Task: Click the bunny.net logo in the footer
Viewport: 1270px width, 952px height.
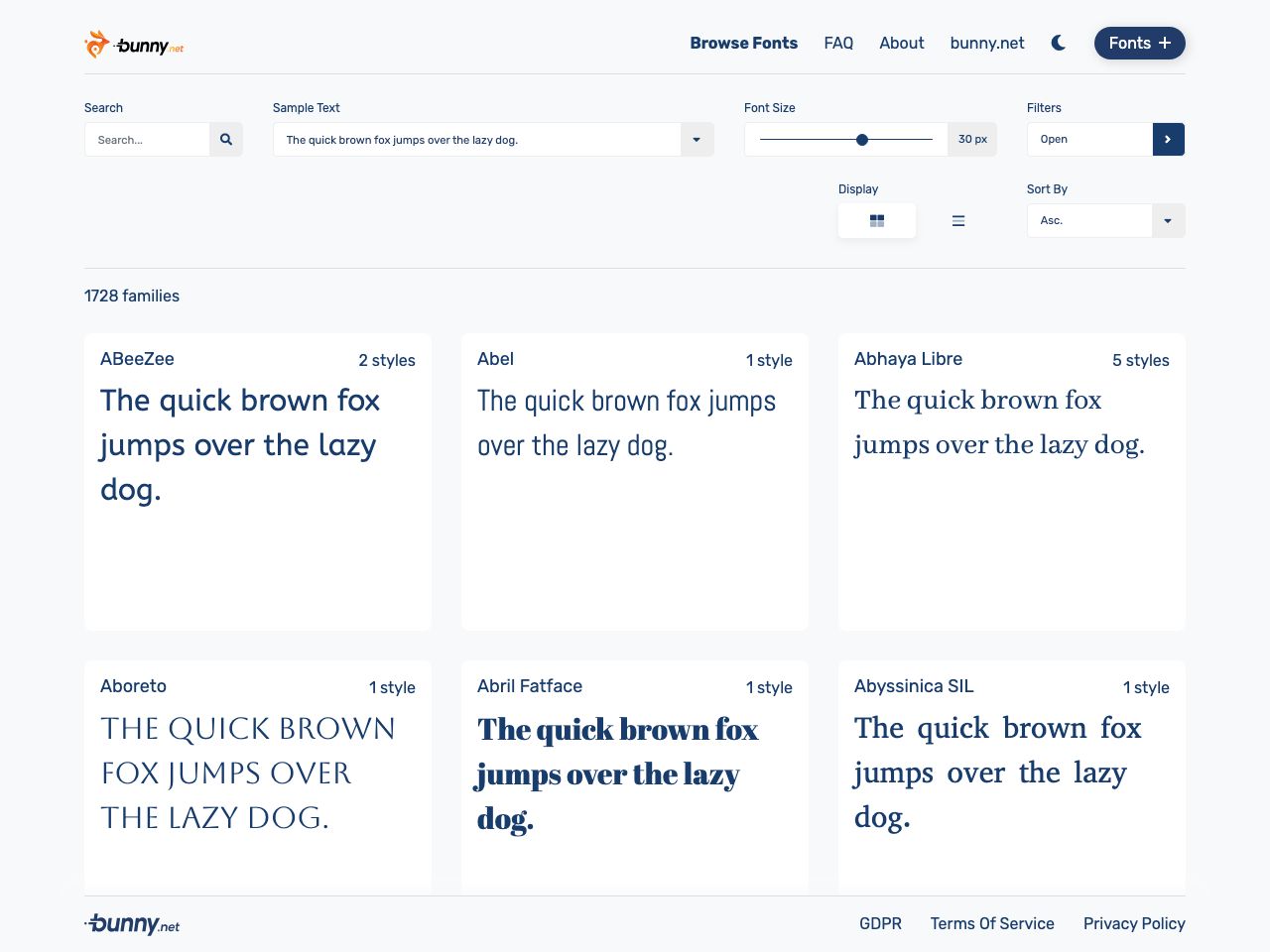Action: [x=131, y=923]
